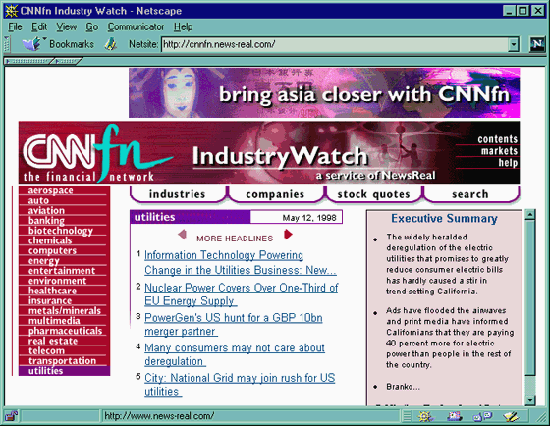The width and height of the screenshot is (550, 426).
Task: Expand the Netsite URL dropdown arrow
Action: (514, 45)
